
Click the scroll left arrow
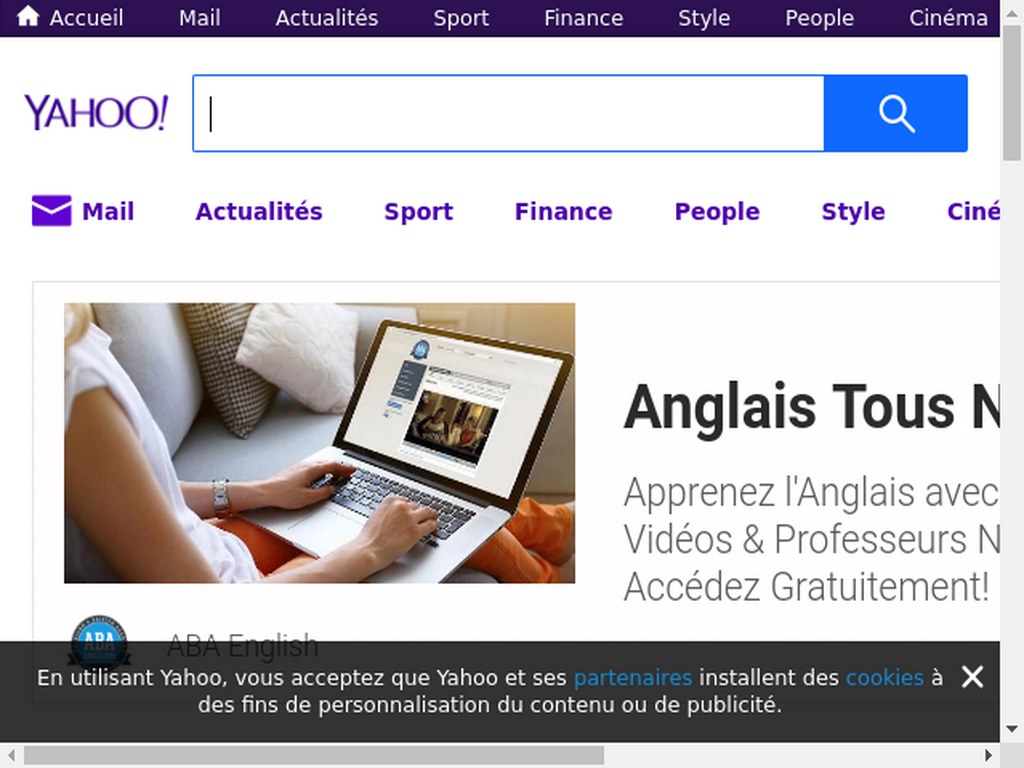[x=11, y=756]
